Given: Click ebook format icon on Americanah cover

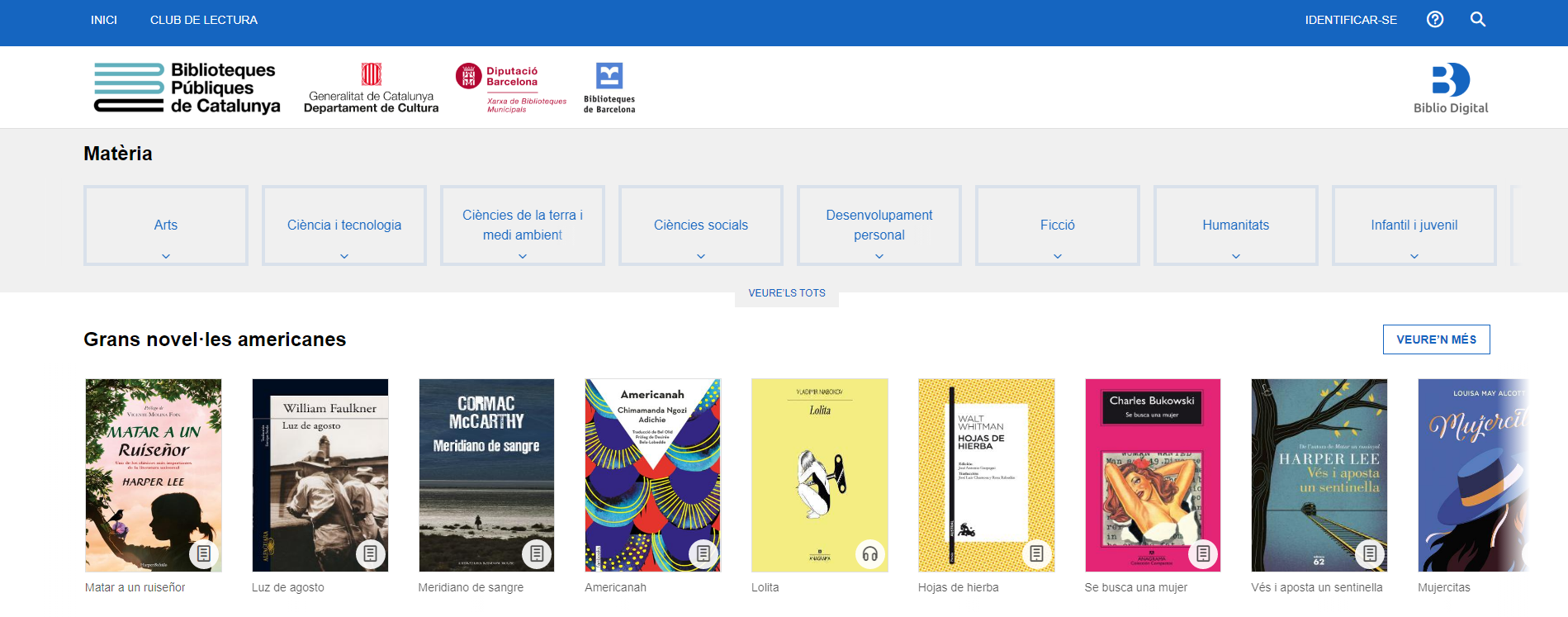Looking at the screenshot, I should 703,553.
